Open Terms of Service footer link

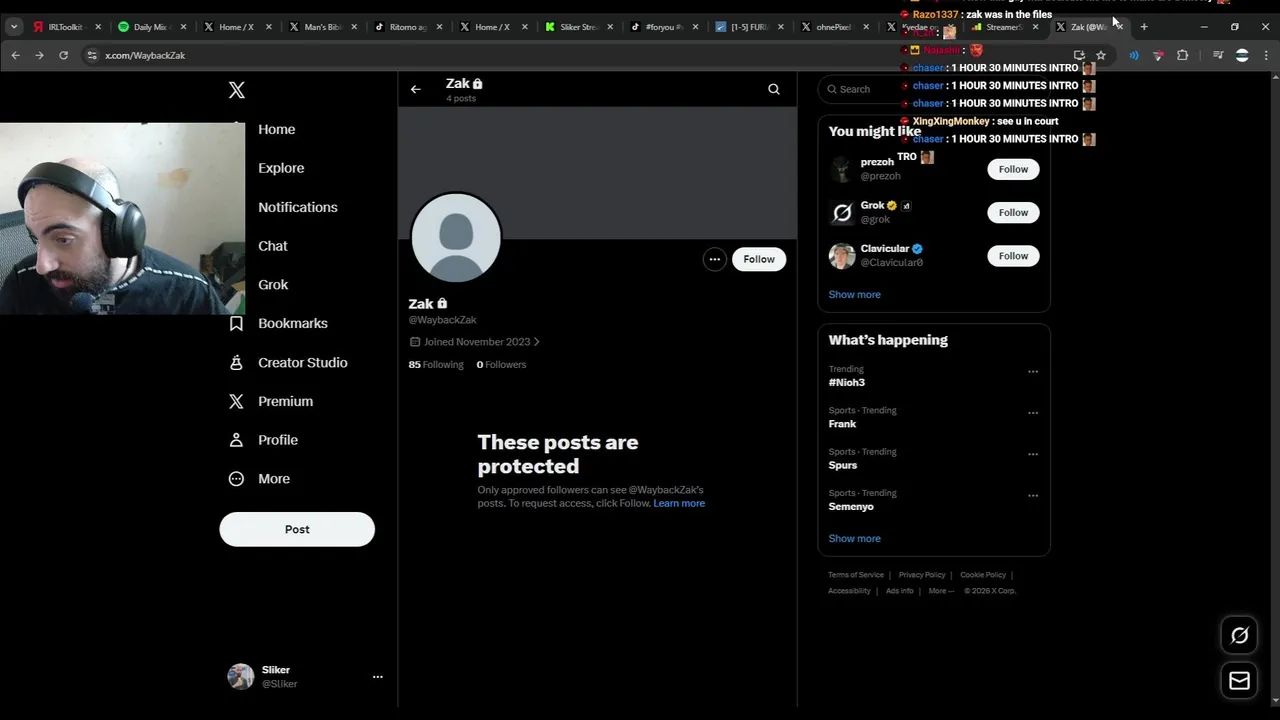coord(856,575)
